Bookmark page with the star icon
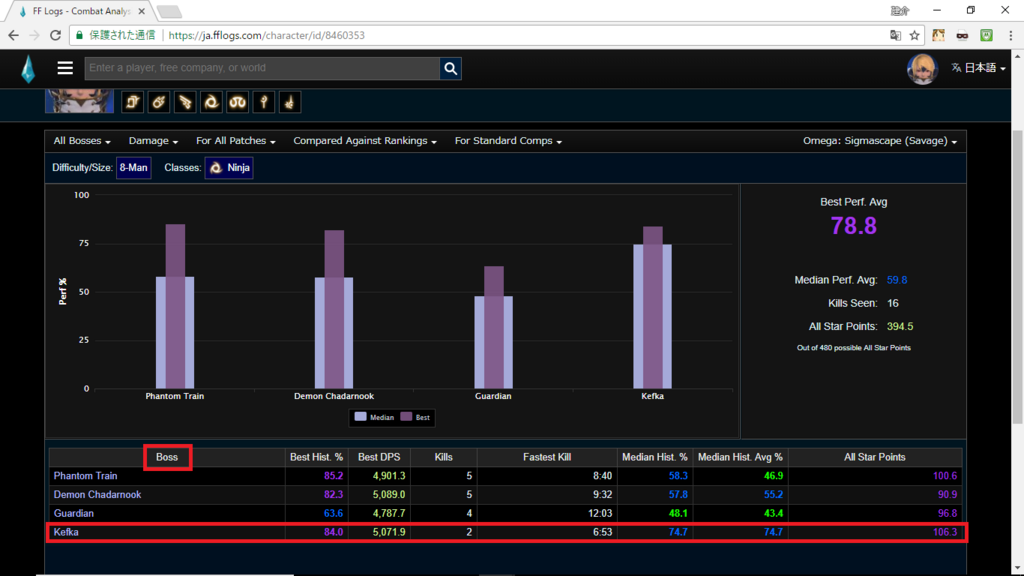This screenshot has width=1024, height=576. [x=914, y=35]
